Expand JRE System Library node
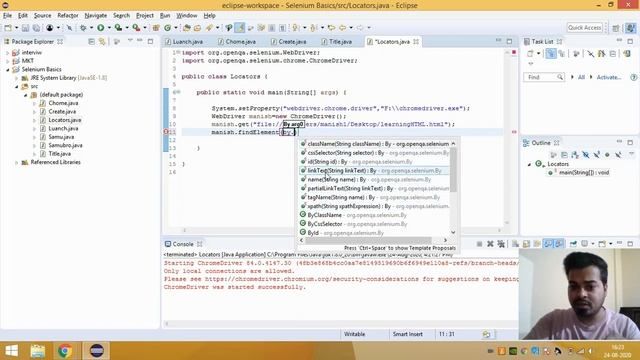640x360 pixels. coord(16,78)
